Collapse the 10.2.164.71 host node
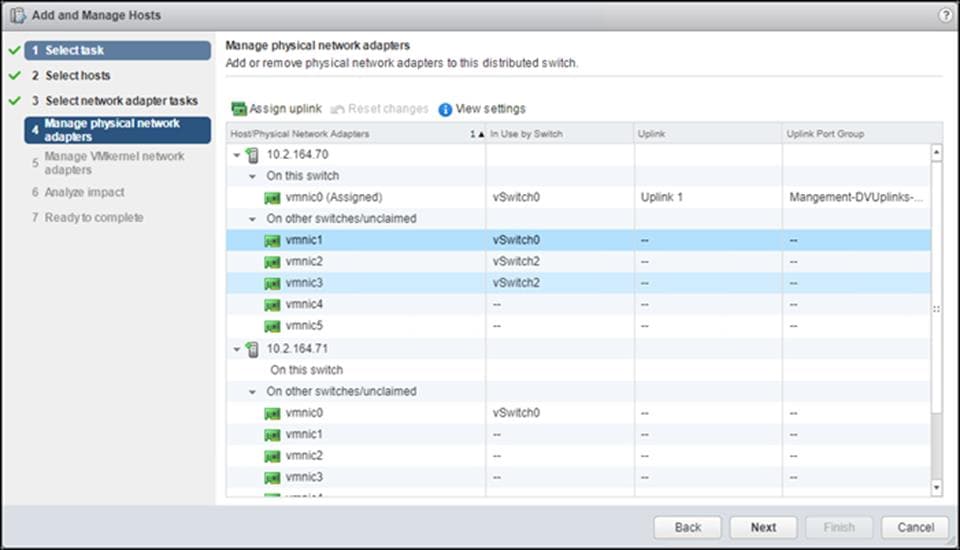 point(237,349)
